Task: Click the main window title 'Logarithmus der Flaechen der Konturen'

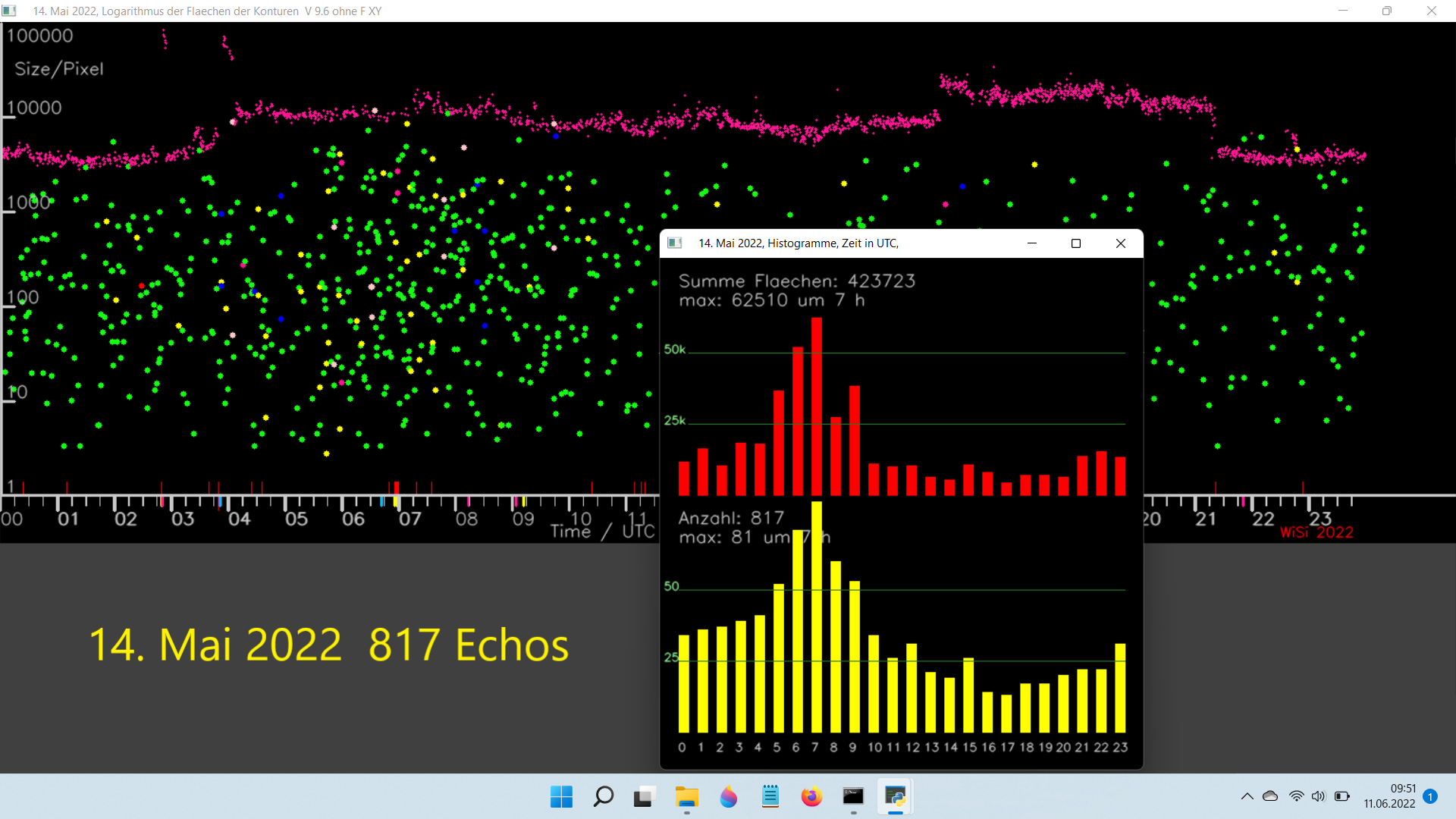Action: click(x=200, y=11)
